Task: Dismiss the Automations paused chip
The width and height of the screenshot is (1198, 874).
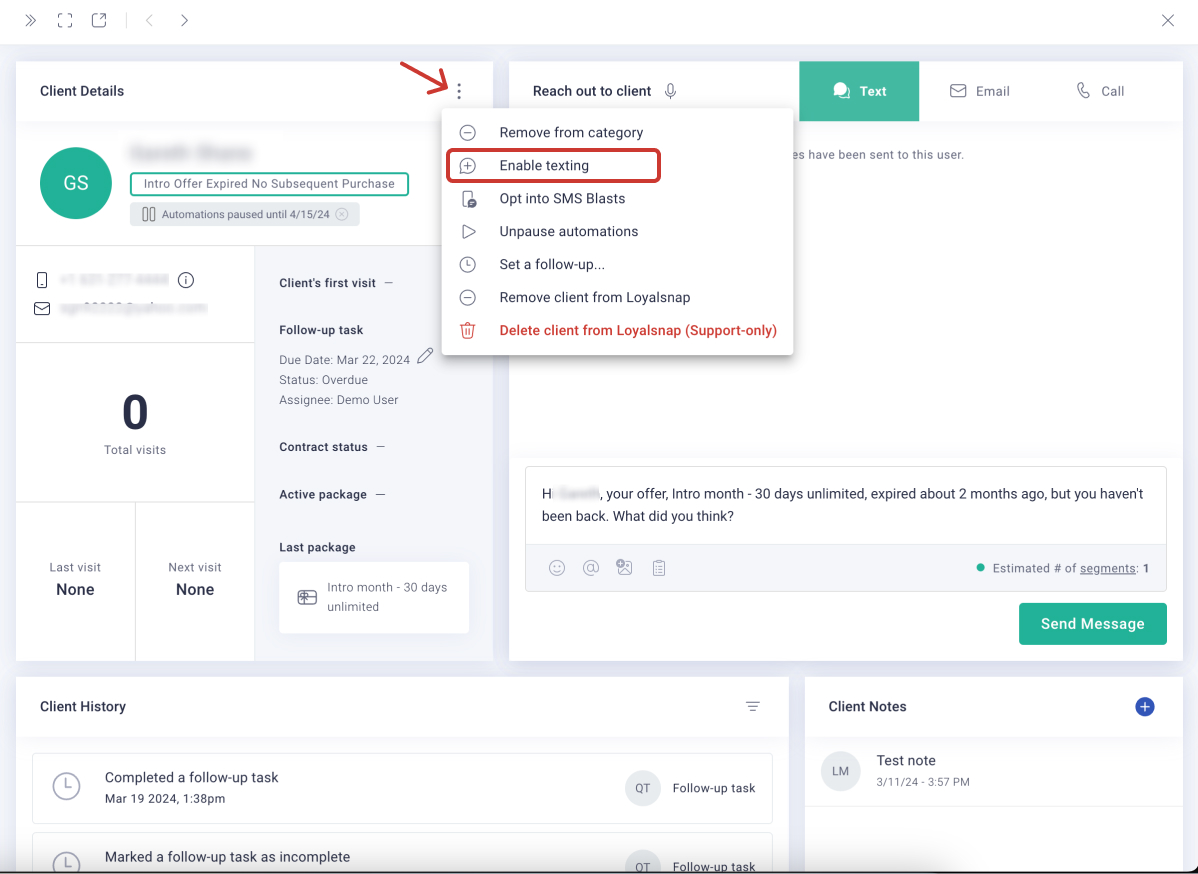Action: 343,213
